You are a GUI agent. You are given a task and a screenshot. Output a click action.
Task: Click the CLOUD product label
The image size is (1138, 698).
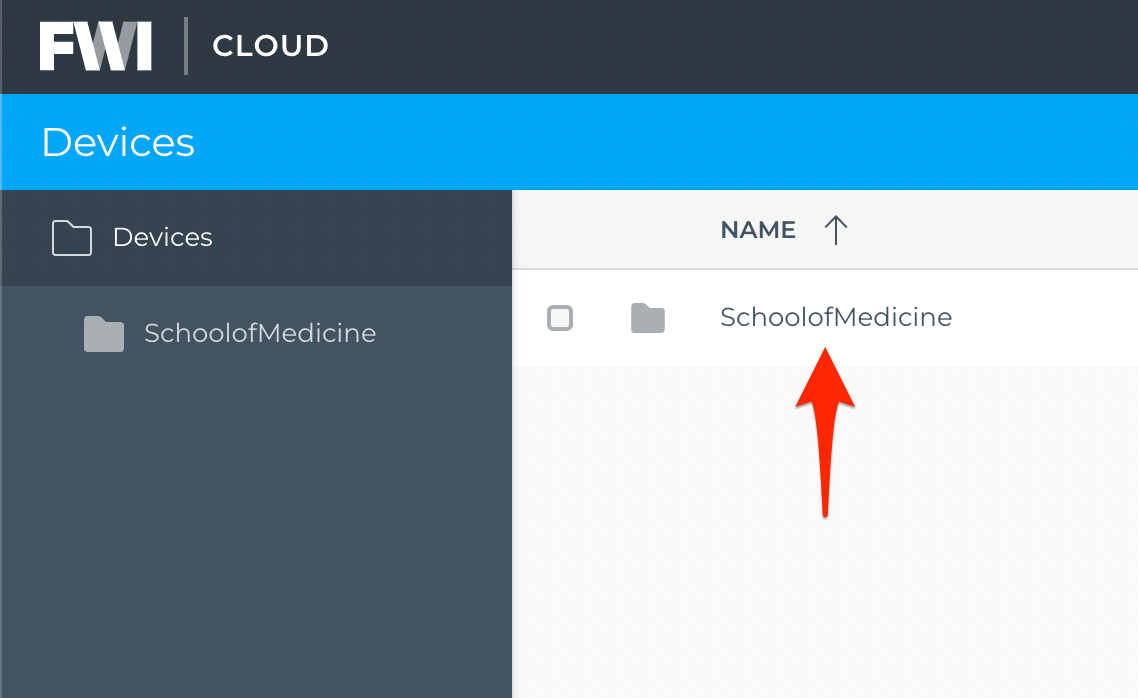point(270,46)
